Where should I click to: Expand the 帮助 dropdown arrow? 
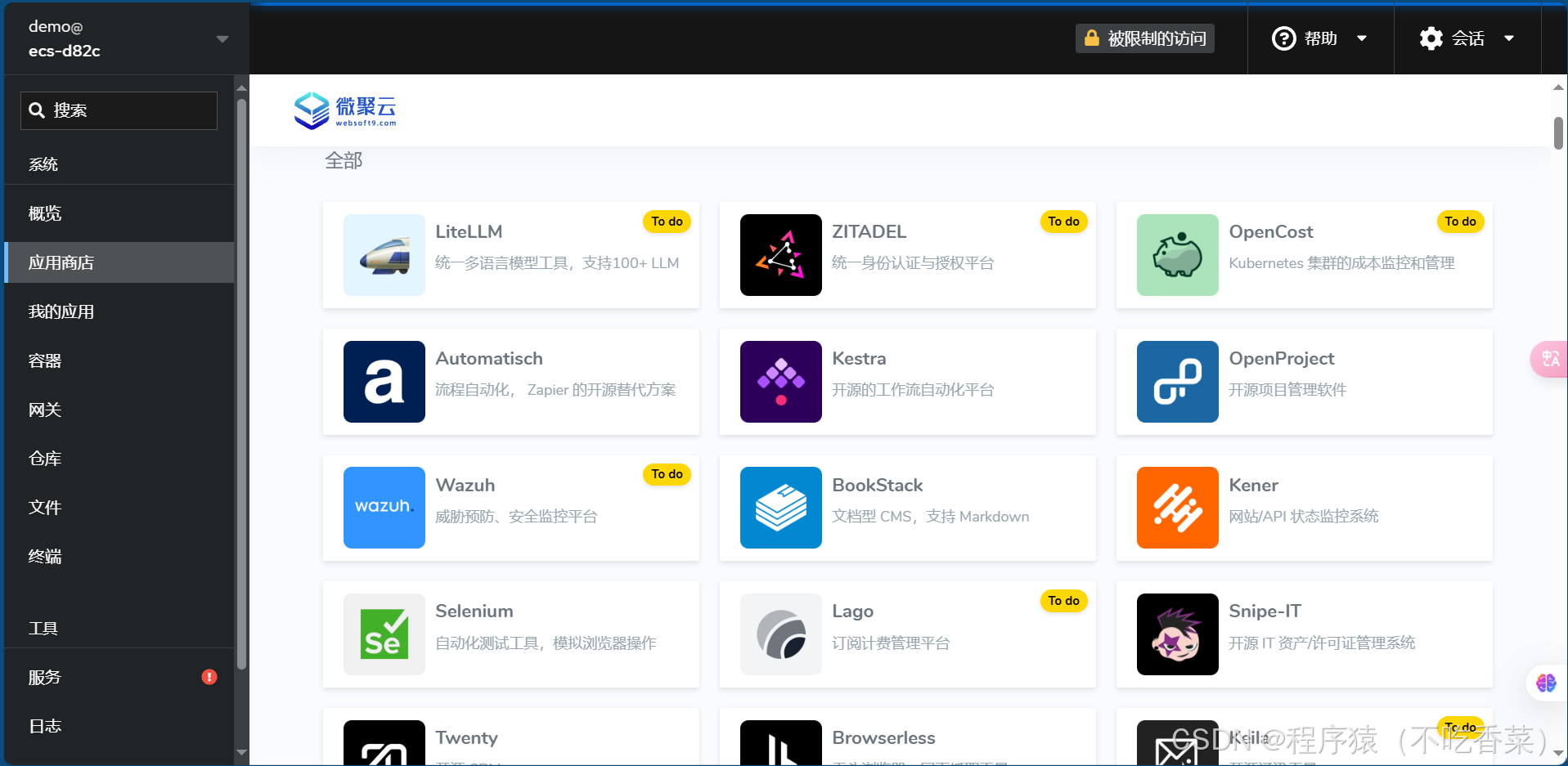pos(1362,38)
